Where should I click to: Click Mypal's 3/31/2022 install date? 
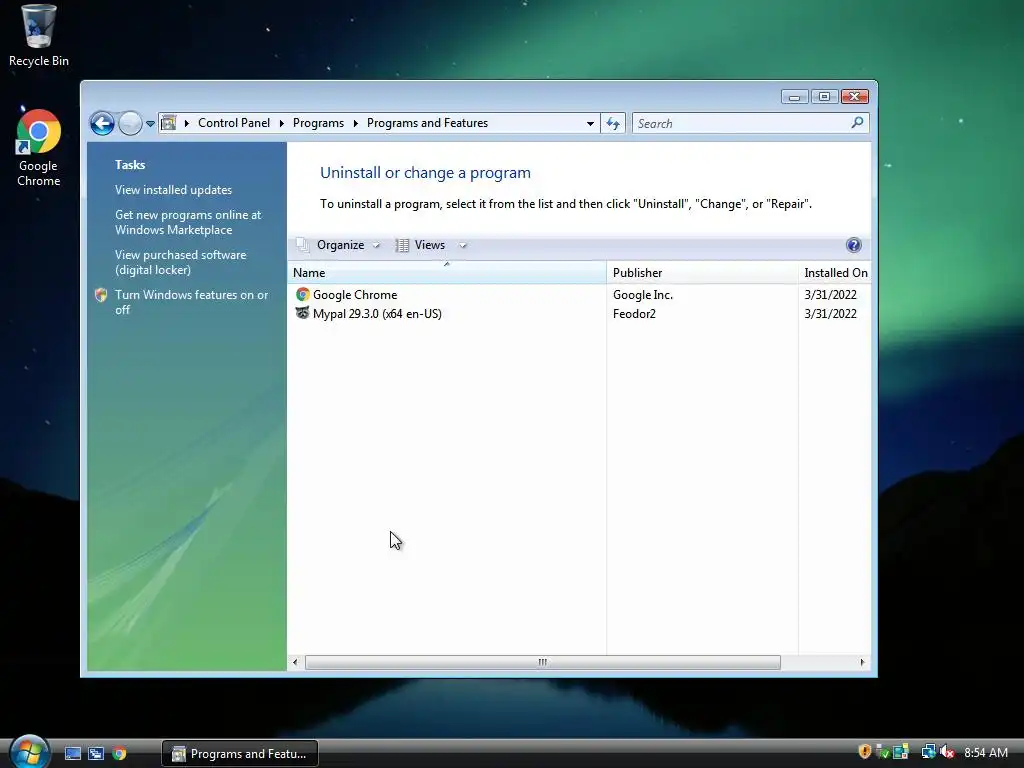830,313
